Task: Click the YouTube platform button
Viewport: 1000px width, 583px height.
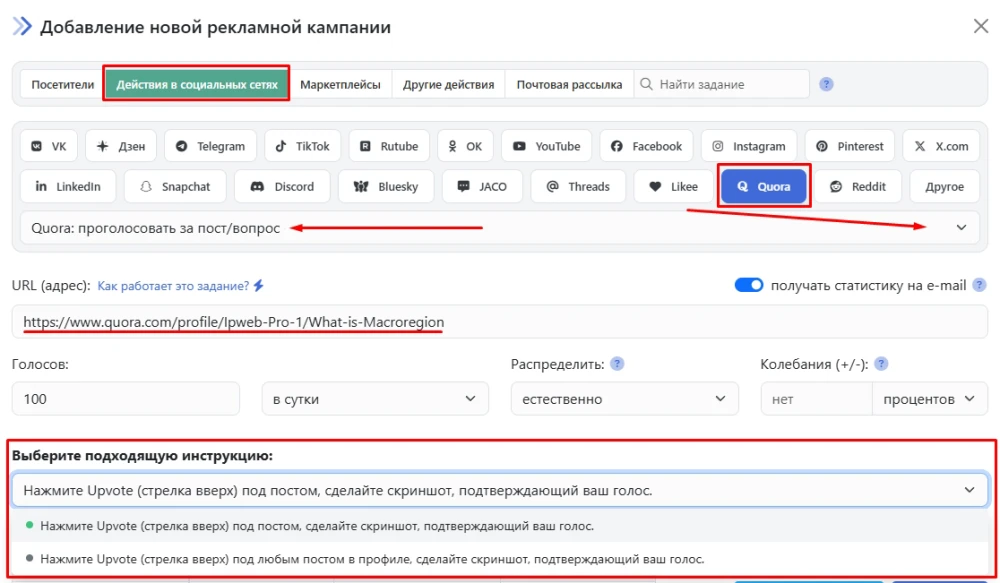Action: tap(546, 145)
